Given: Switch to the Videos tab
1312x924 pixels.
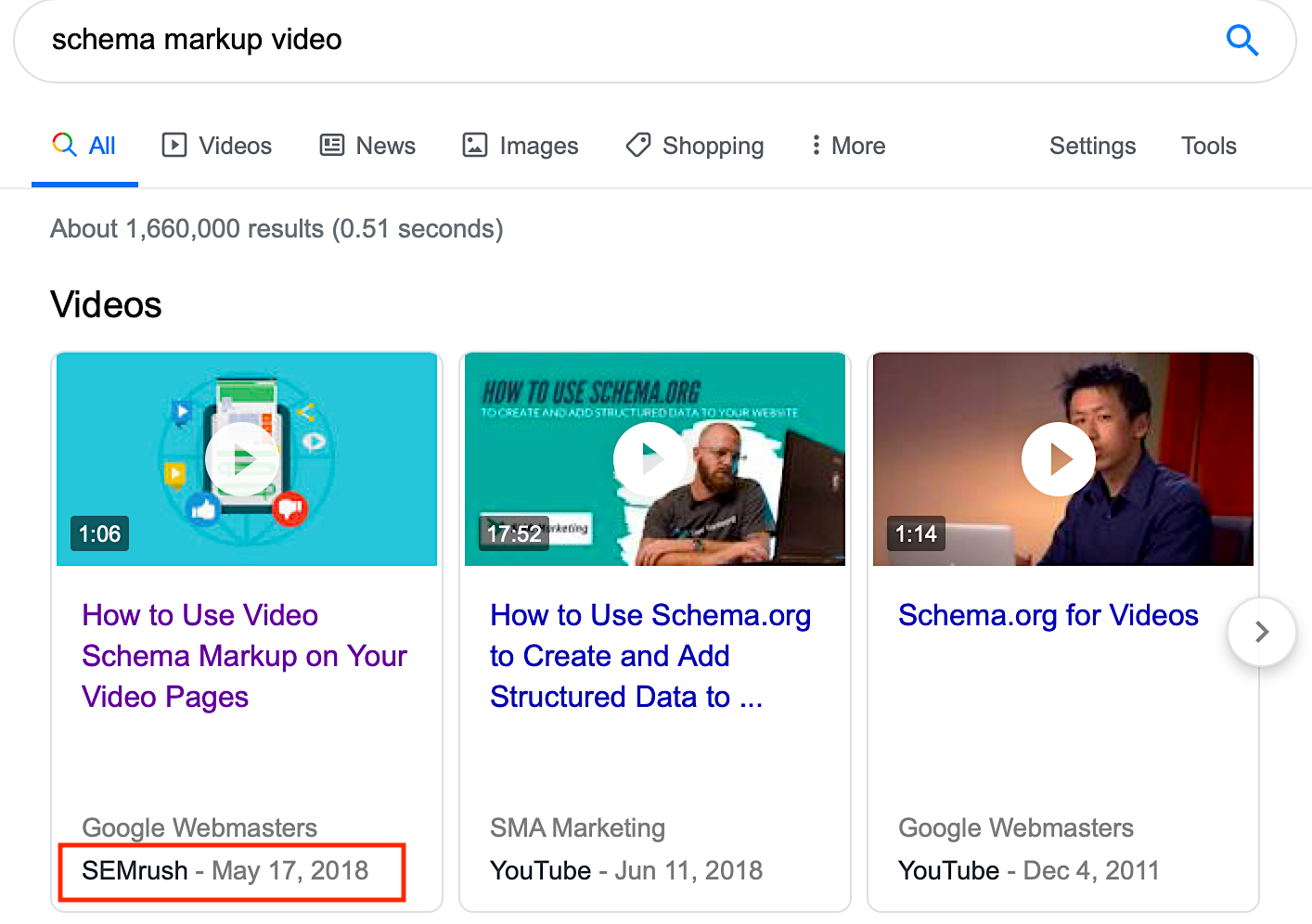Looking at the screenshot, I should (217, 146).
